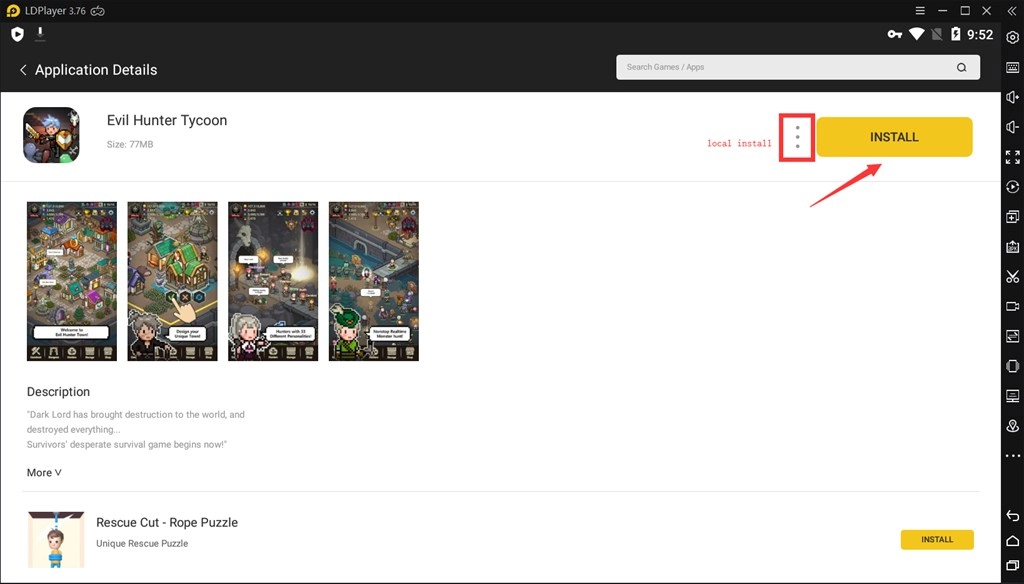
Task: Show more sidebar tools (three dots)
Action: [x=1012, y=456]
